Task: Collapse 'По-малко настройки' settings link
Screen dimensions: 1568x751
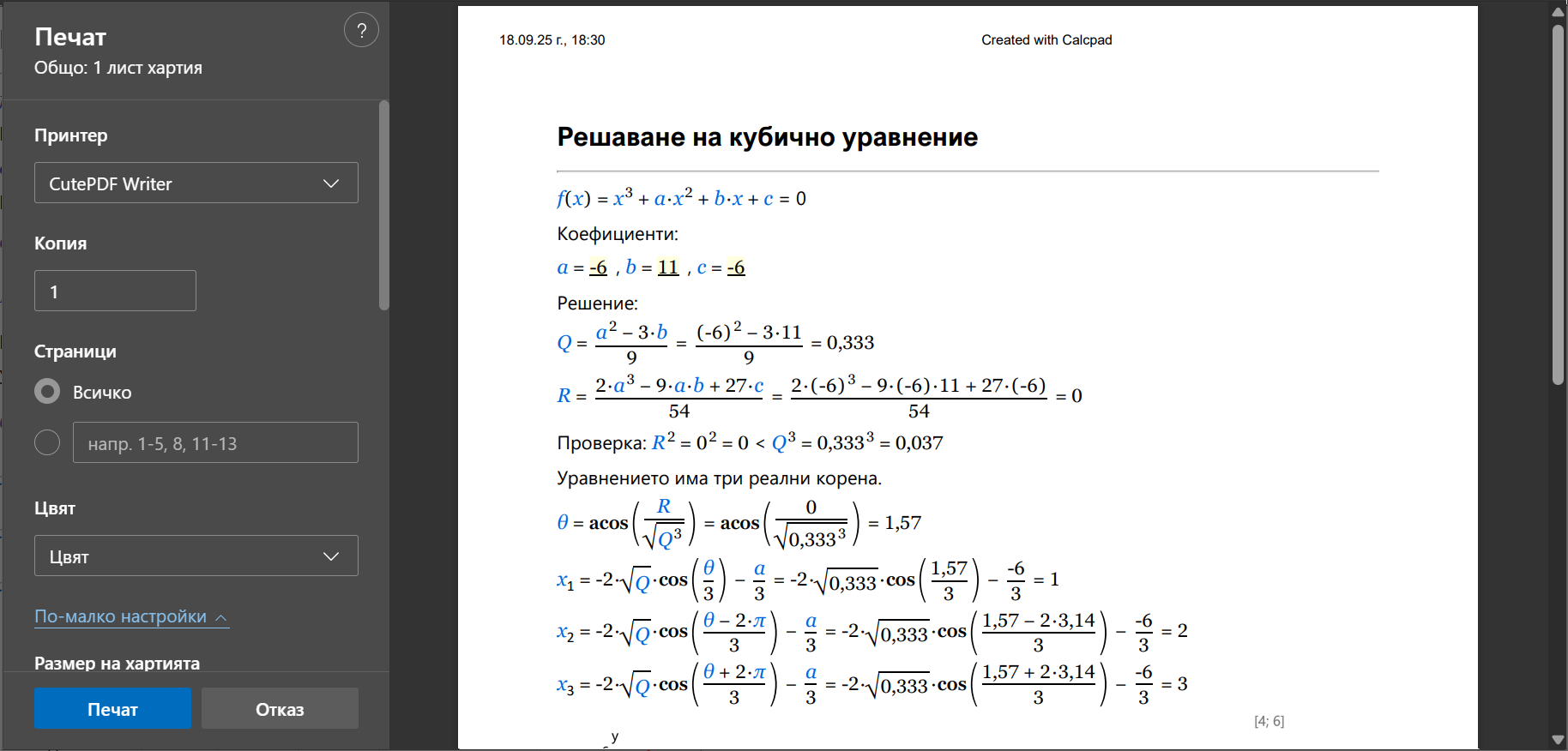Action: pyautogui.click(x=131, y=616)
